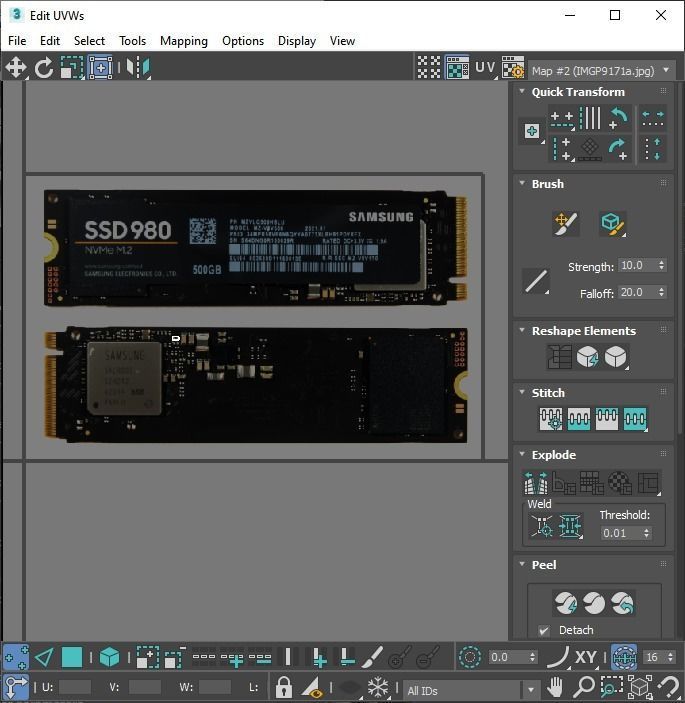
Task: Click the Weld Threshold value field
Action: click(621, 533)
